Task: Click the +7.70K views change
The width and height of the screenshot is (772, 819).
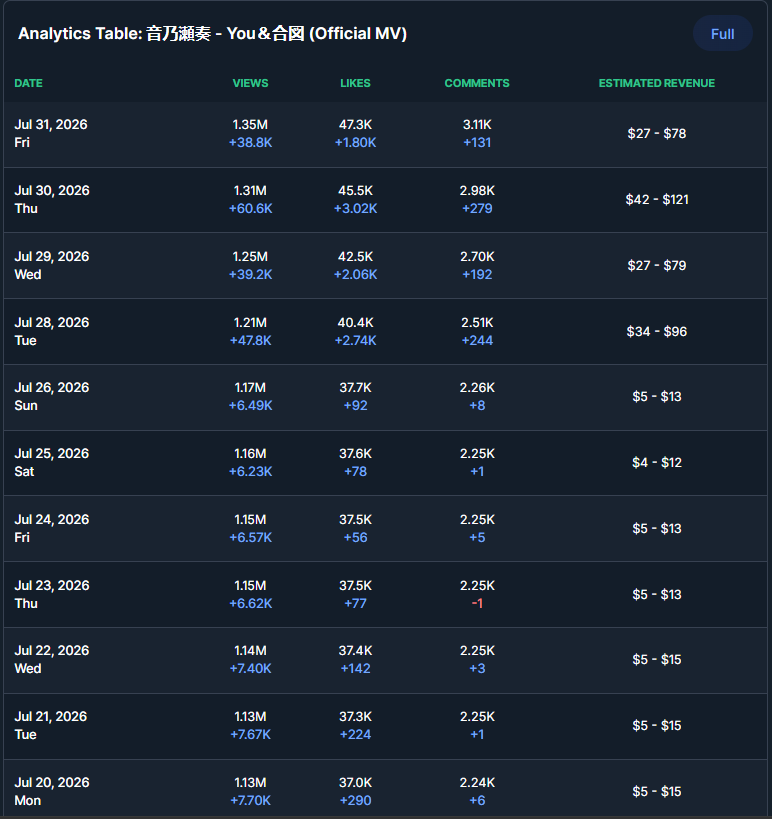Action: click(x=250, y=800)
